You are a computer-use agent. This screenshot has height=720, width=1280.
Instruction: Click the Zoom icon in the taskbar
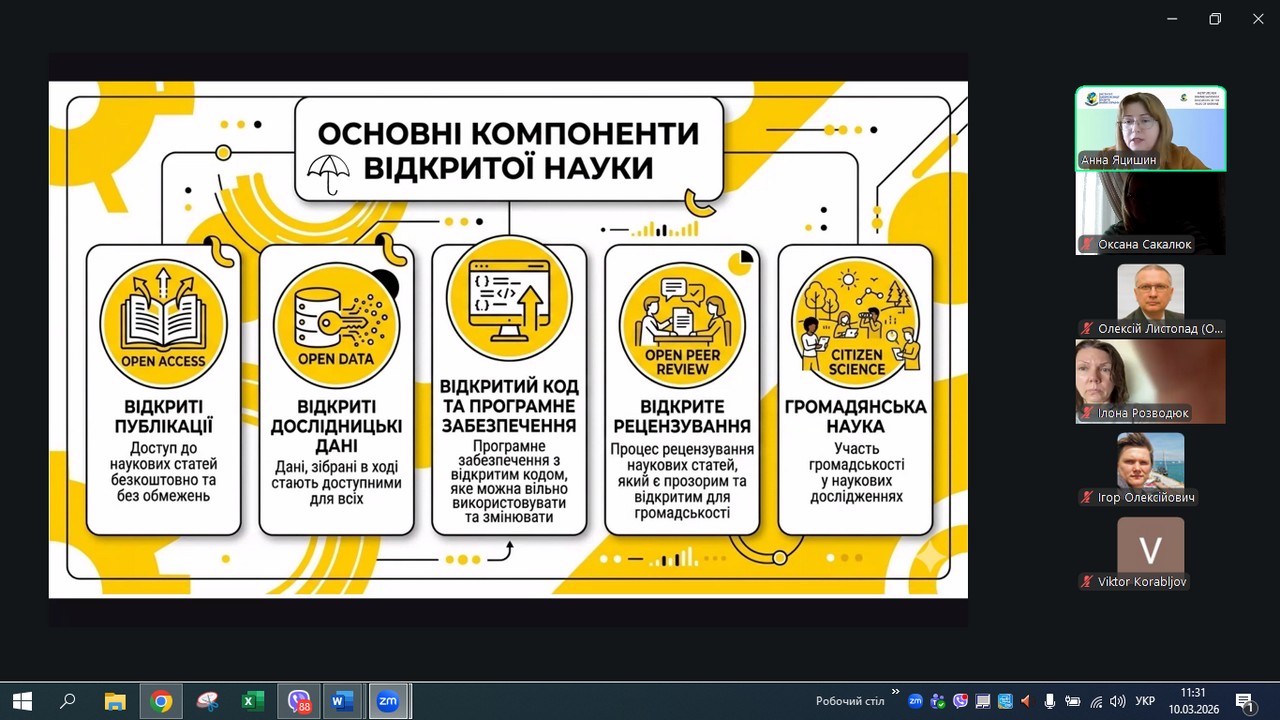tap(388, 701)
